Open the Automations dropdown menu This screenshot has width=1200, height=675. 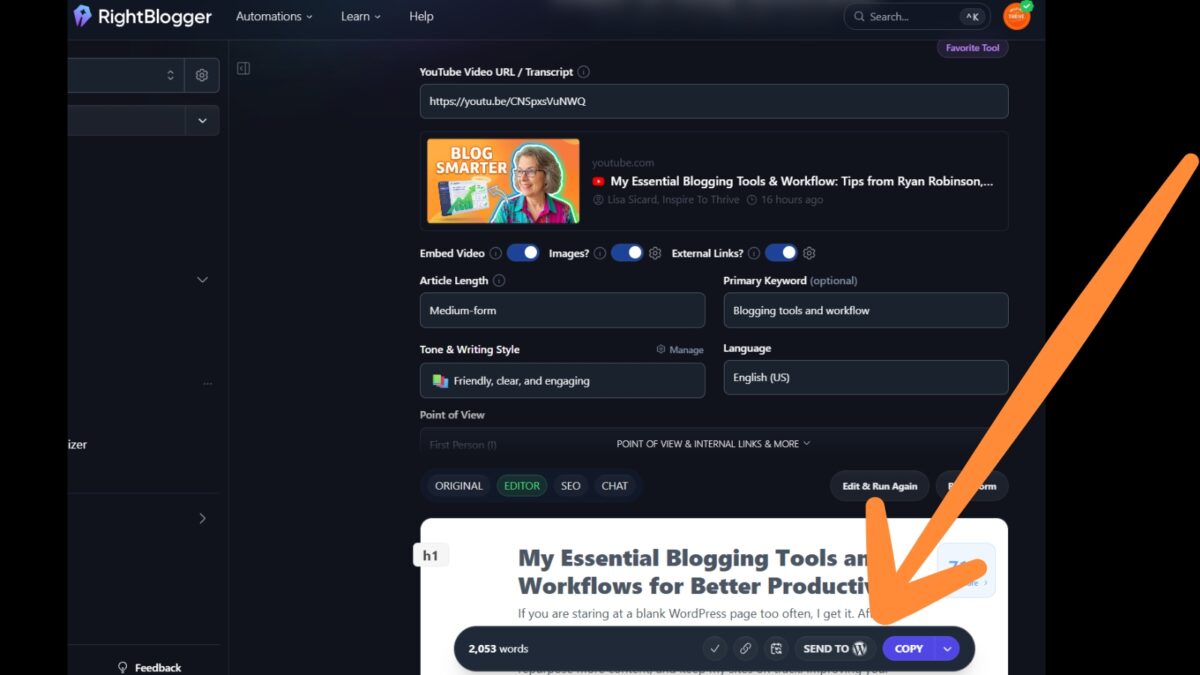pos(274,16)
